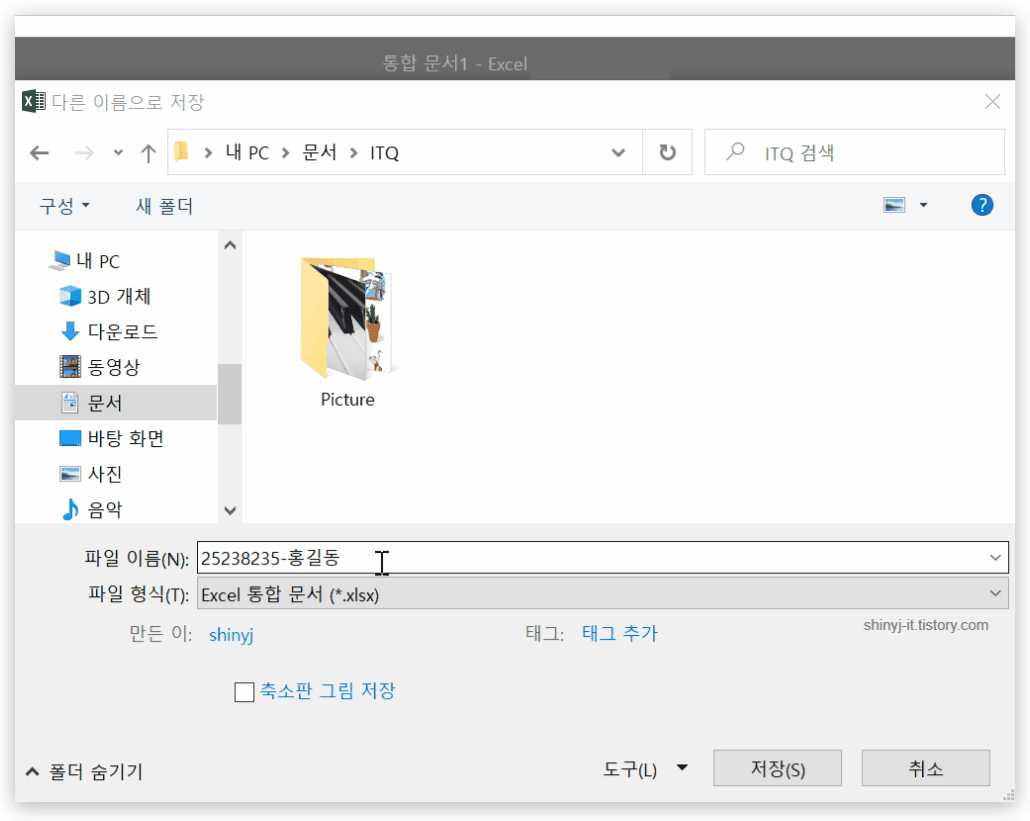Open help with the question mark icon

tap(982, 205)
